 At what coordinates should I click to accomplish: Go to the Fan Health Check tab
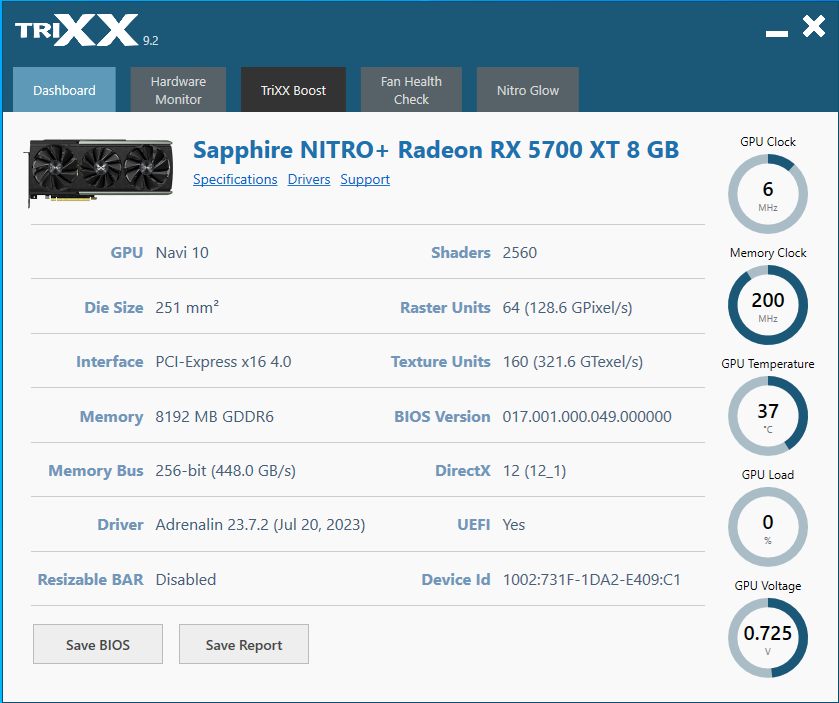click(x=411, y=89)
